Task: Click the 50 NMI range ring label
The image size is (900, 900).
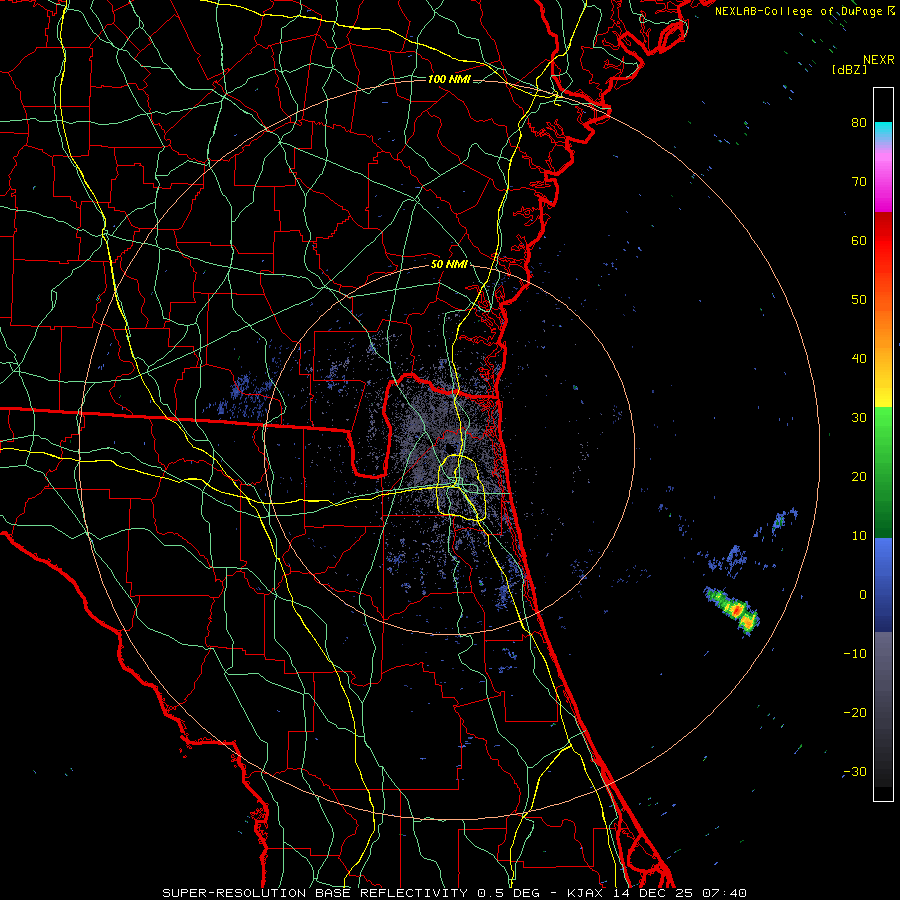Action: (449, 265)
